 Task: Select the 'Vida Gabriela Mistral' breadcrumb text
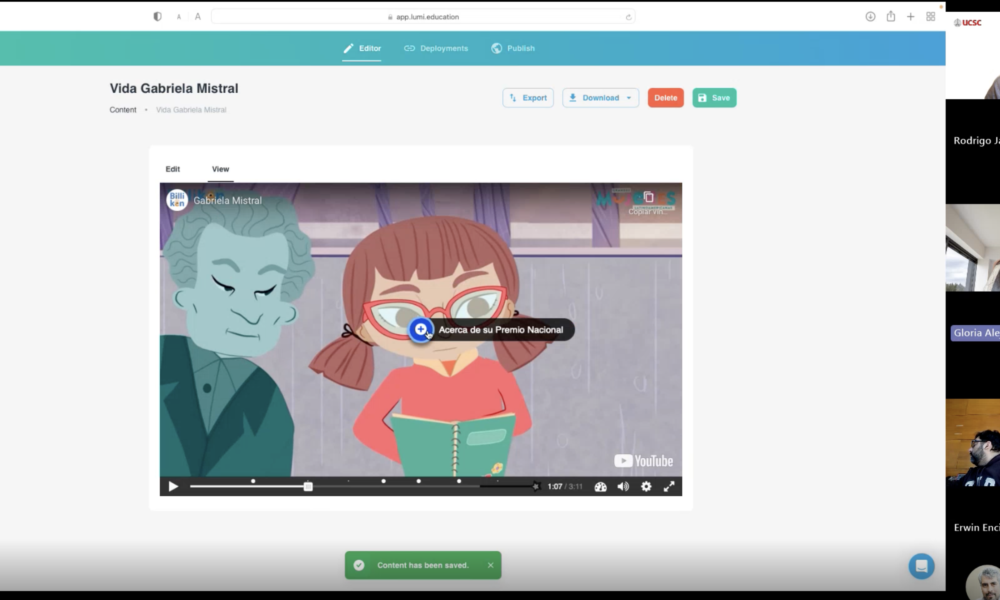[x=191, y=110]
